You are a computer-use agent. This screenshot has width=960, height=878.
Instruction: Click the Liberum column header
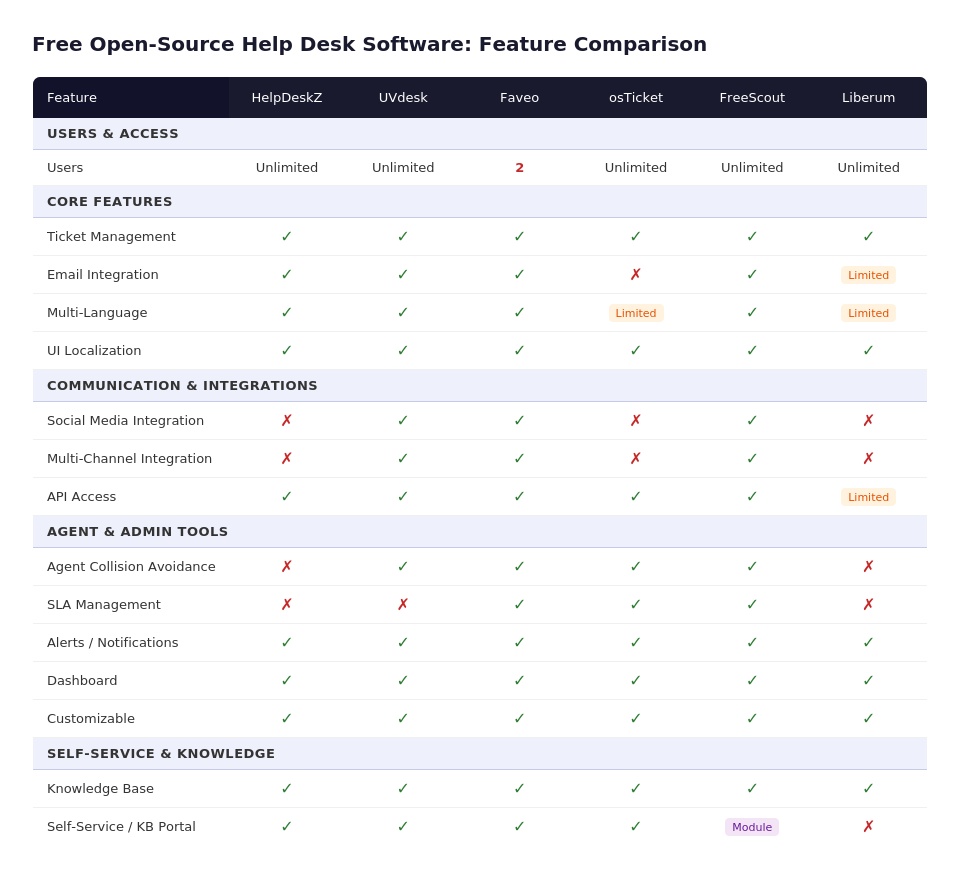pyautogui.click(x=868, y=97)
